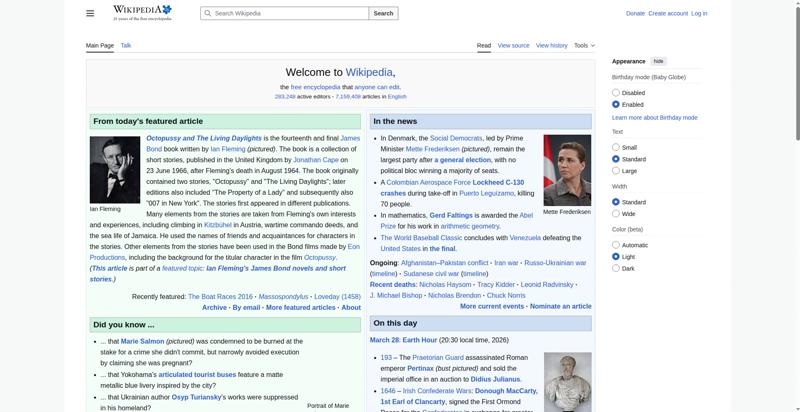Open the hamburger main menu
The width and height of the screenshot is (800, 412).
point(90,13)
